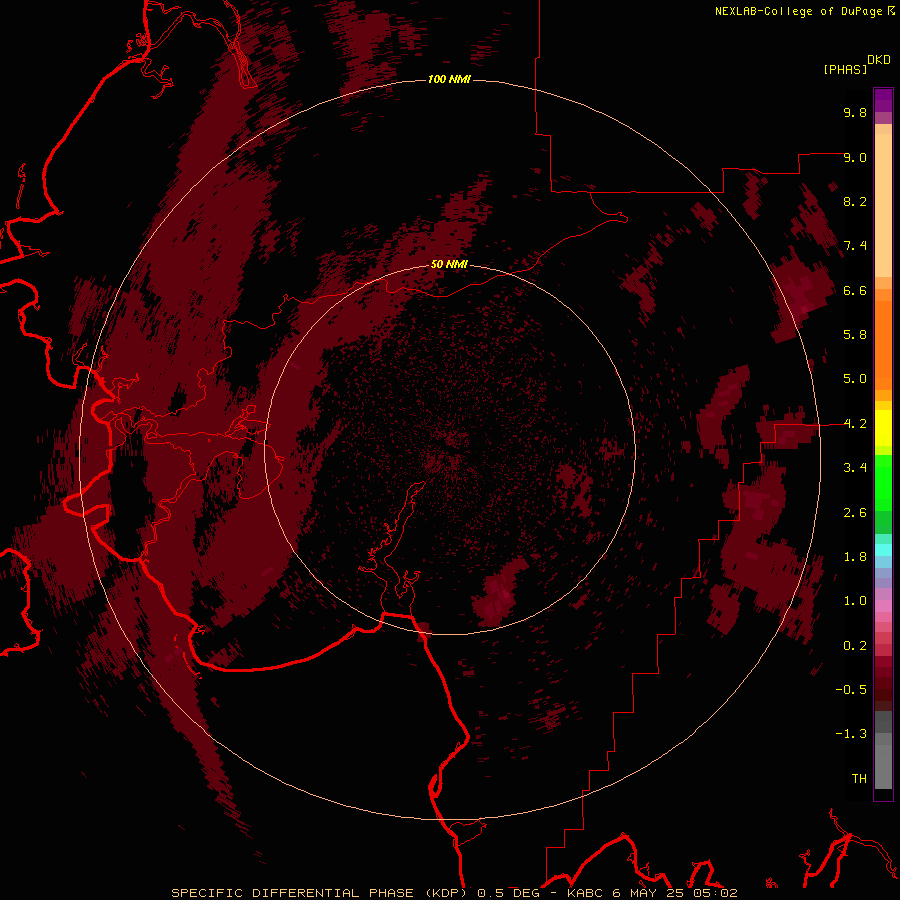Click the 9.0 value on the color scale
This screenshot has width=900, height=900.
pyautogui.click(x=855, y=157)
